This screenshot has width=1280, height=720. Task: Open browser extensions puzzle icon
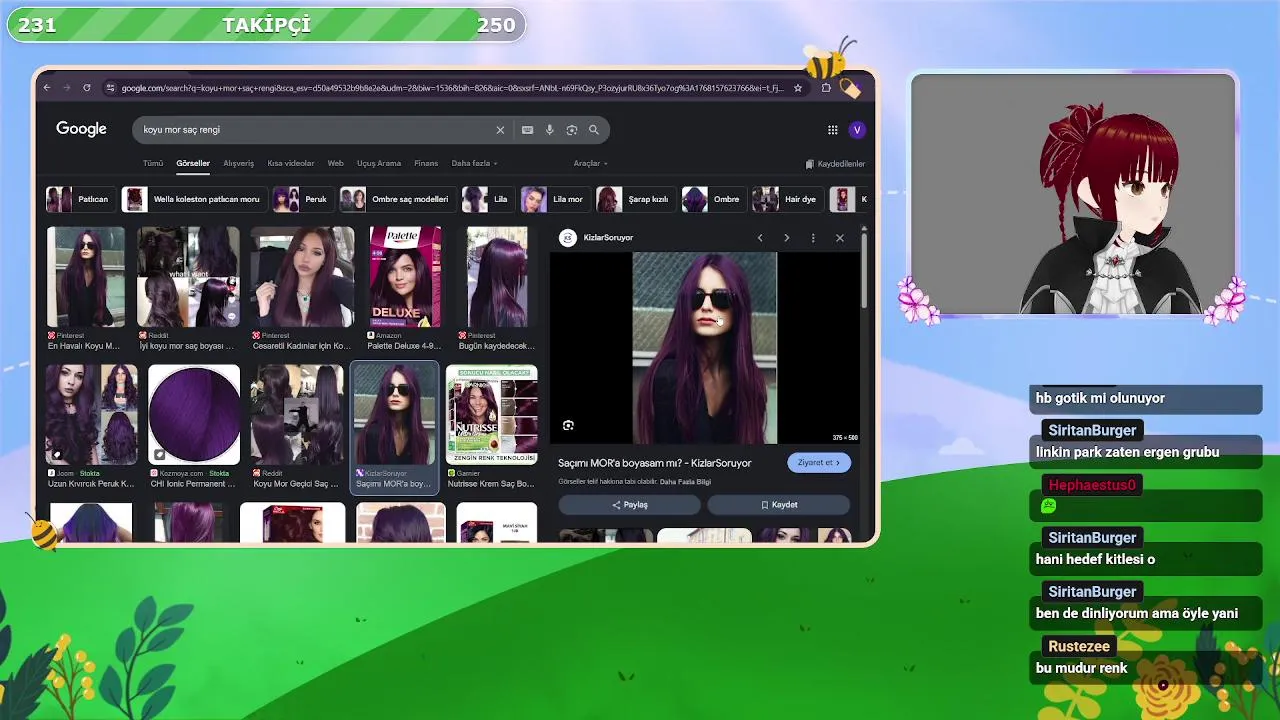826,88
